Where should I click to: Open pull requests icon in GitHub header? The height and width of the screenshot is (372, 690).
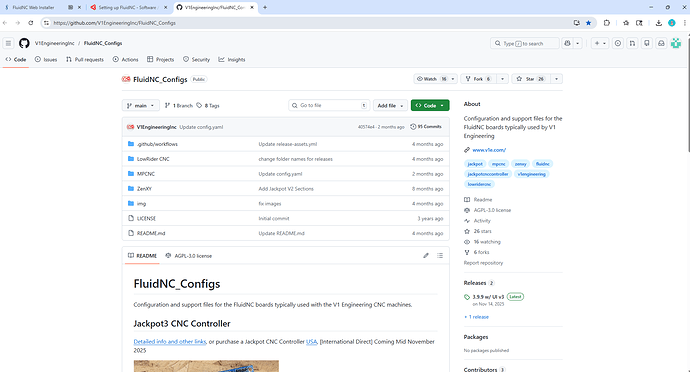pos(632,43)
